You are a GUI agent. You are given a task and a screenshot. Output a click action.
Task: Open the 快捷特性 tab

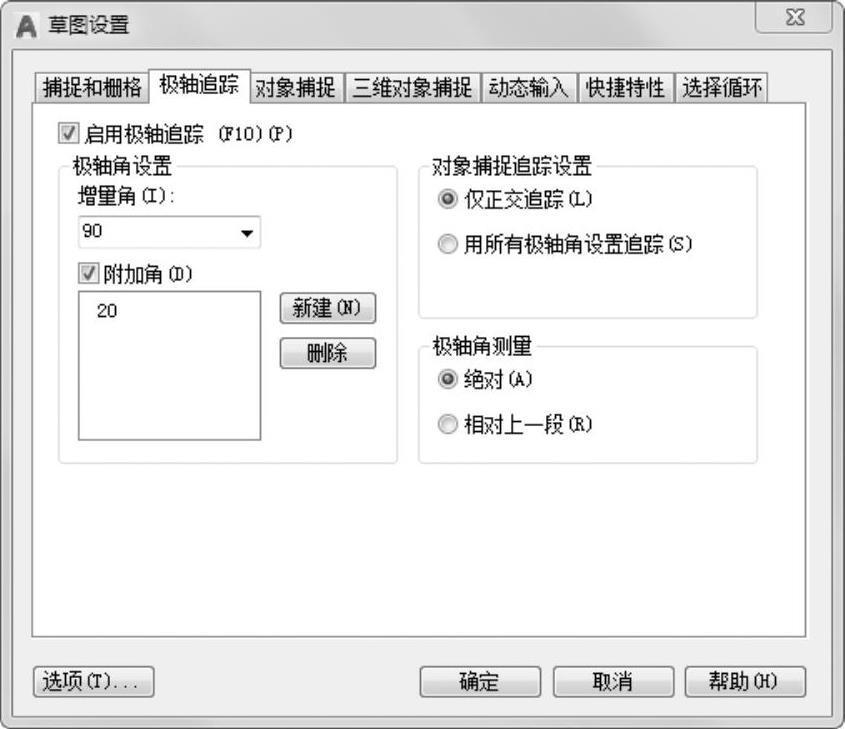tap(626, 87)
